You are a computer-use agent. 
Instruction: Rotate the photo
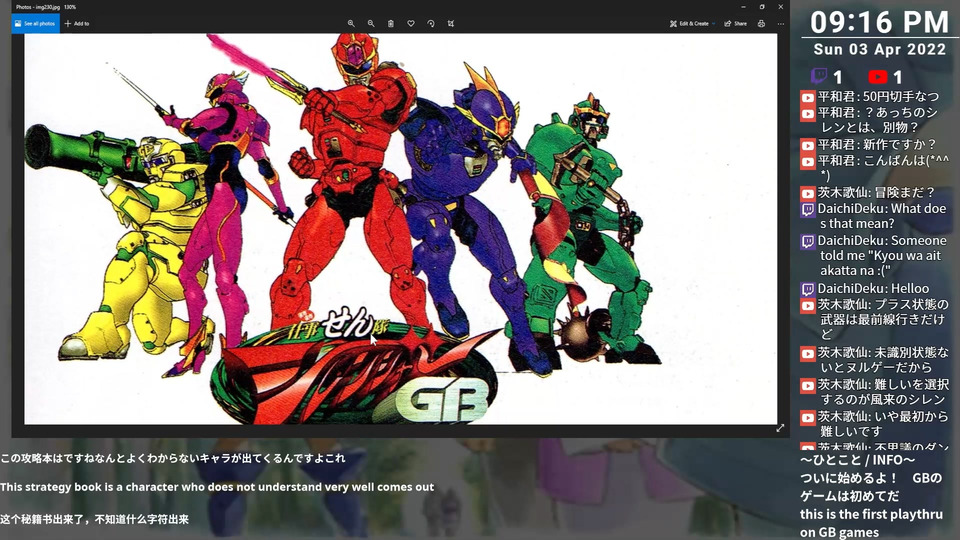(x=431, y=23)
